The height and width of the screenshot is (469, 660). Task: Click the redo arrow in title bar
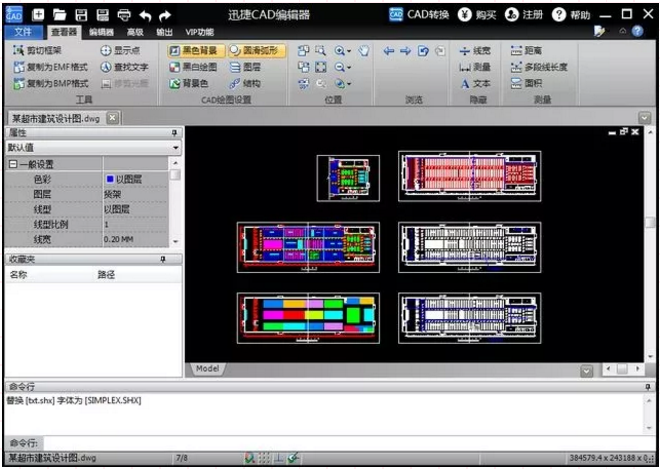click(x=165, y=16)
